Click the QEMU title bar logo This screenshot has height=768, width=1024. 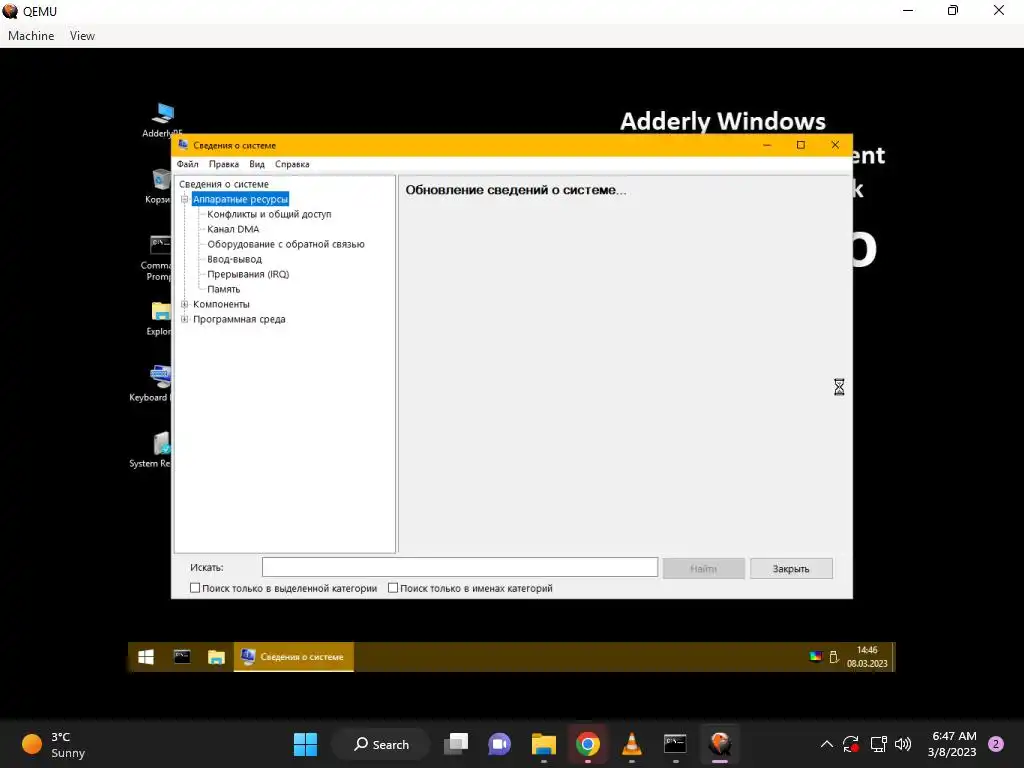tap(10, 11)
